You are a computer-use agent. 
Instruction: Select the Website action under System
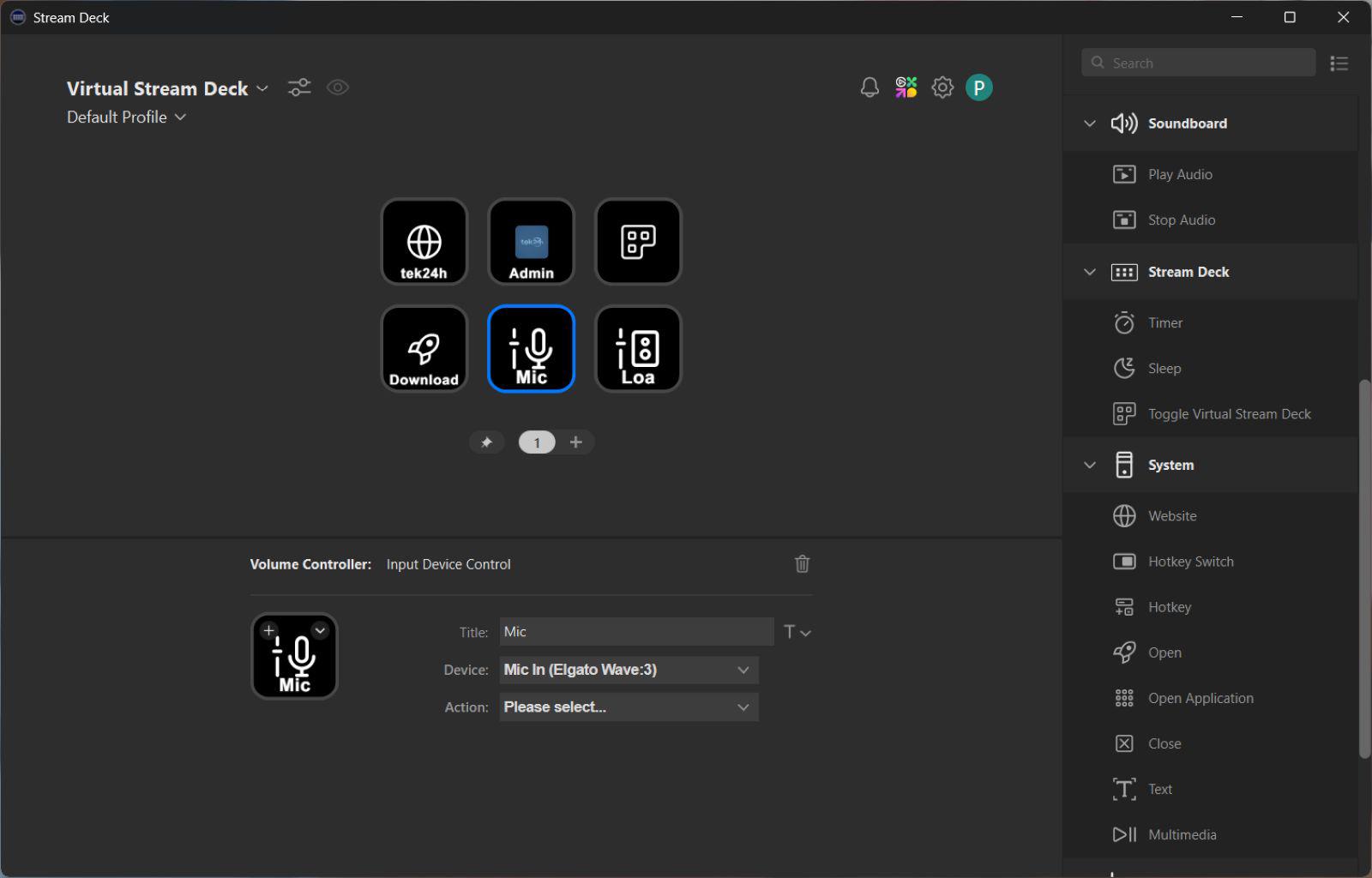(1171, 515)
